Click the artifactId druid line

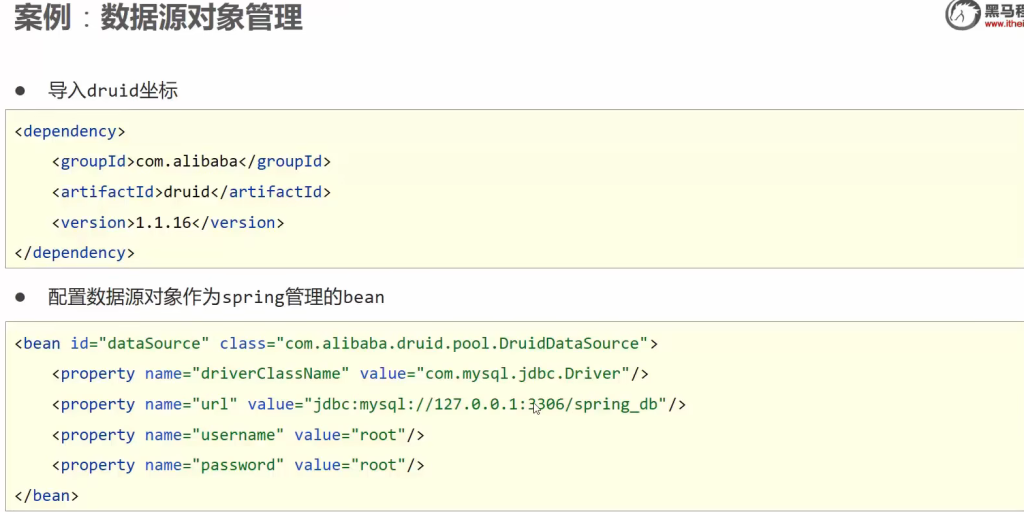191,192
